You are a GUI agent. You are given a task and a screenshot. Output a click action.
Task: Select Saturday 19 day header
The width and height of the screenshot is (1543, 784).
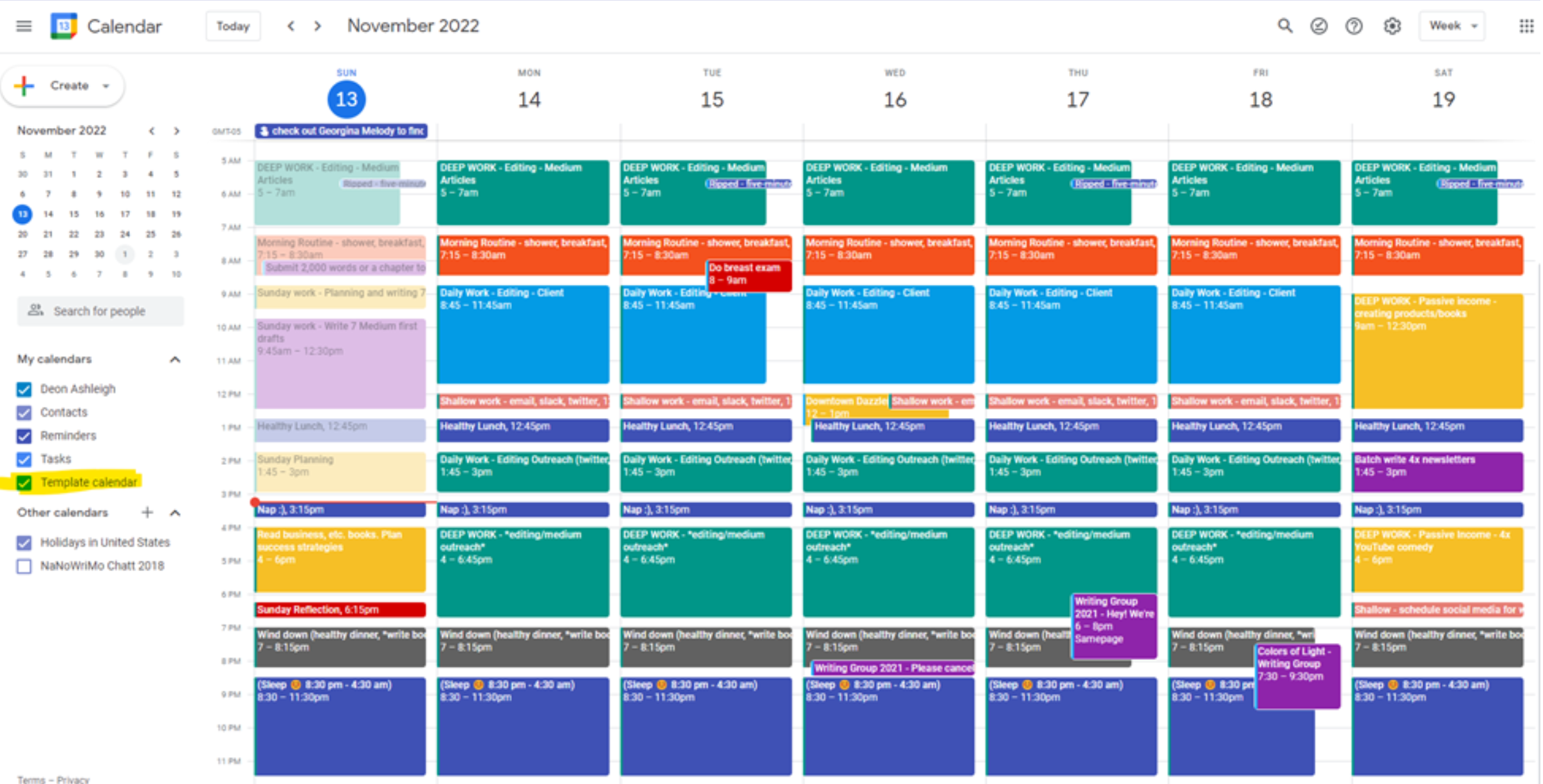click(1443, 100)
